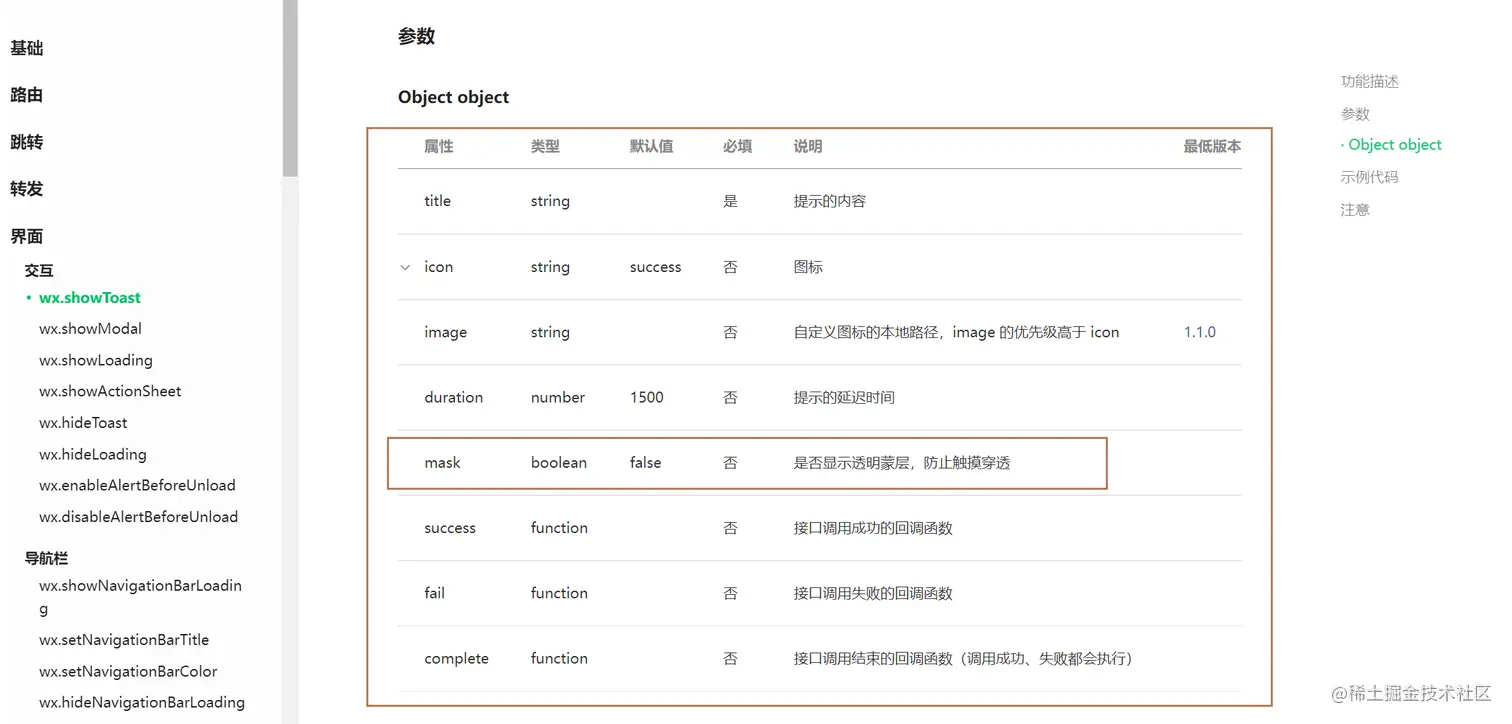
Task: Open wx.enableAlertBeforeUnload page
Action: (x=137, y=485)
